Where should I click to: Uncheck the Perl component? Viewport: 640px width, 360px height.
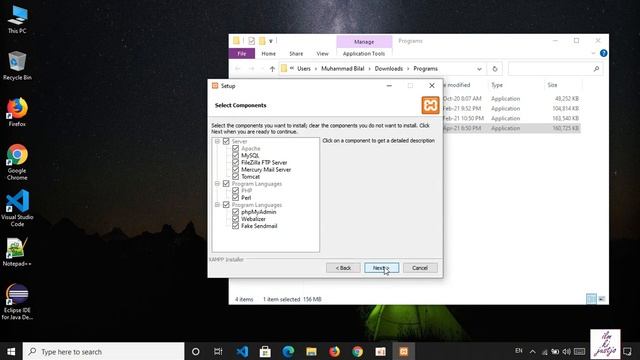236,198
